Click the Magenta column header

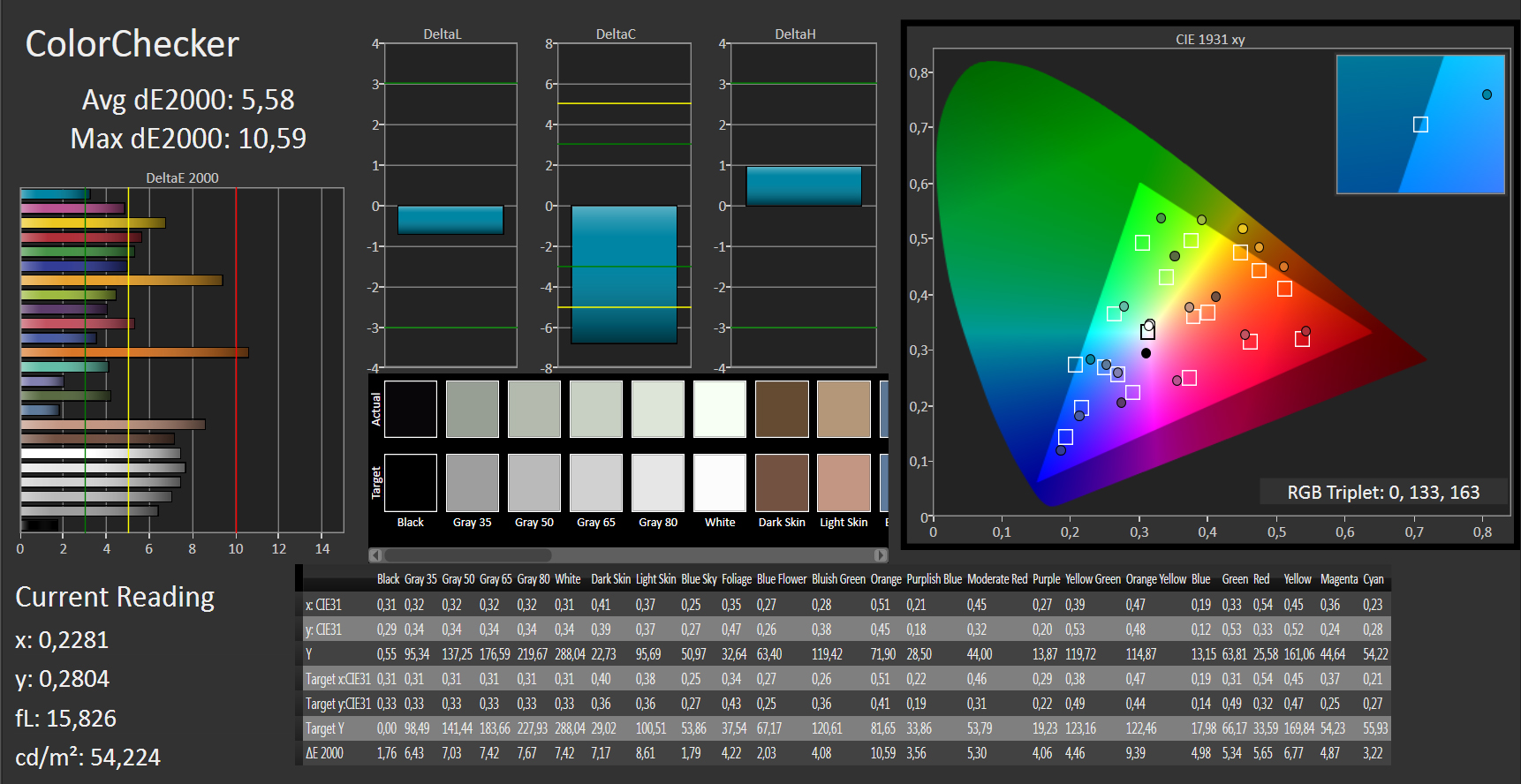[1339, 579]
